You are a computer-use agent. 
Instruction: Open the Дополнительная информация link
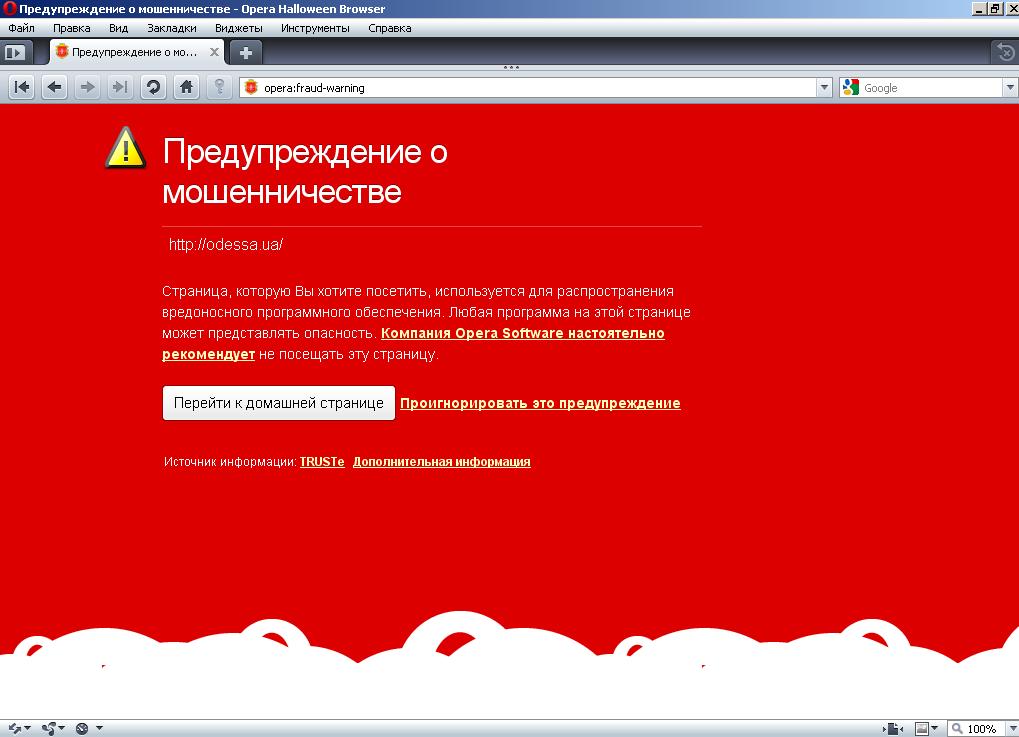[441, 462]
